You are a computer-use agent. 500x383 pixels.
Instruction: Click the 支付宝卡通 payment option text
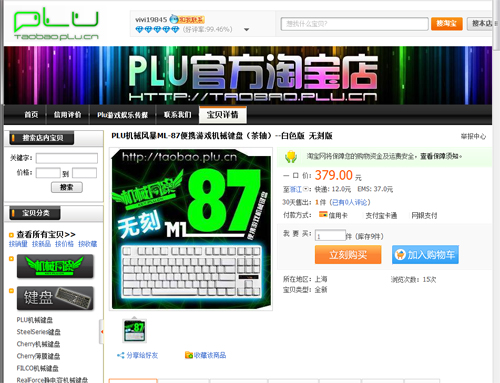[381, 216]
